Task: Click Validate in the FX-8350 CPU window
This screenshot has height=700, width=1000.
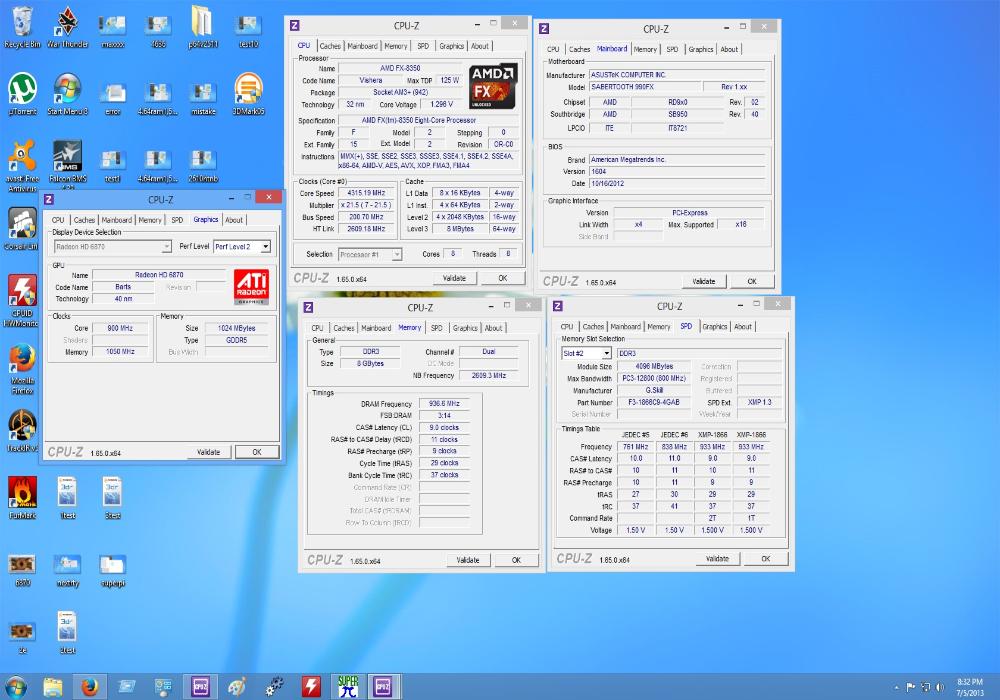Action: [x=454, y=279]
